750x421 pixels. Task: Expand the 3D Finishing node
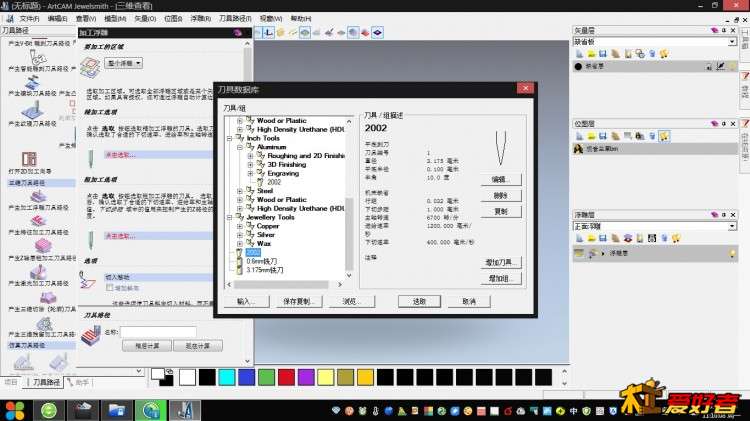(250, 165)
